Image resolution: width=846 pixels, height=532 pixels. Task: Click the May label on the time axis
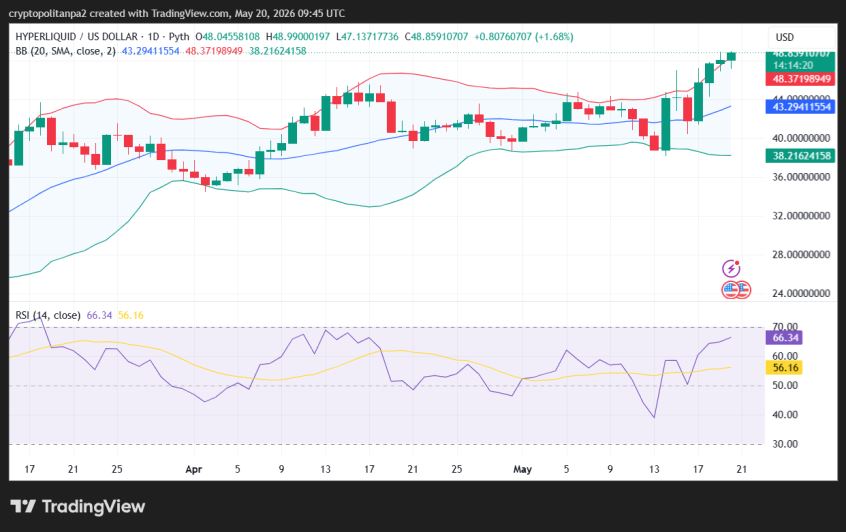click(x=522, y=469)
